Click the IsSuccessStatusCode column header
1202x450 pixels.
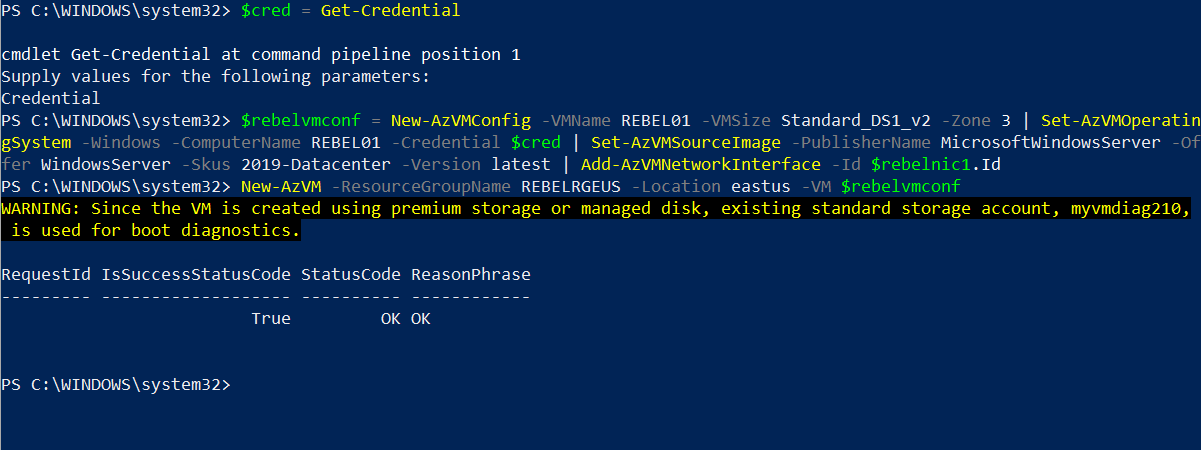pos(196,274)
